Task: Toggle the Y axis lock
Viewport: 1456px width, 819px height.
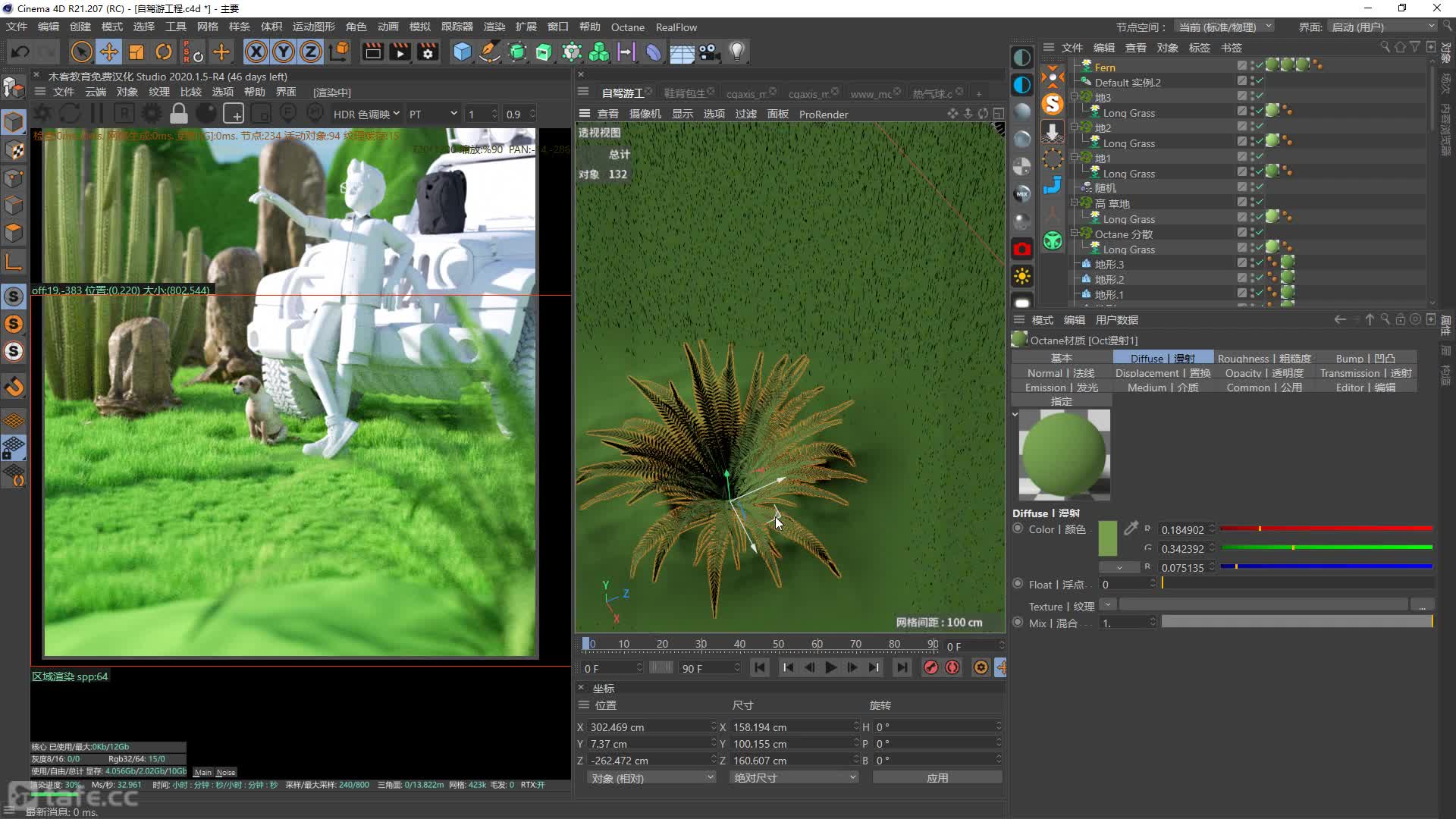Action: tap(284, 52)
